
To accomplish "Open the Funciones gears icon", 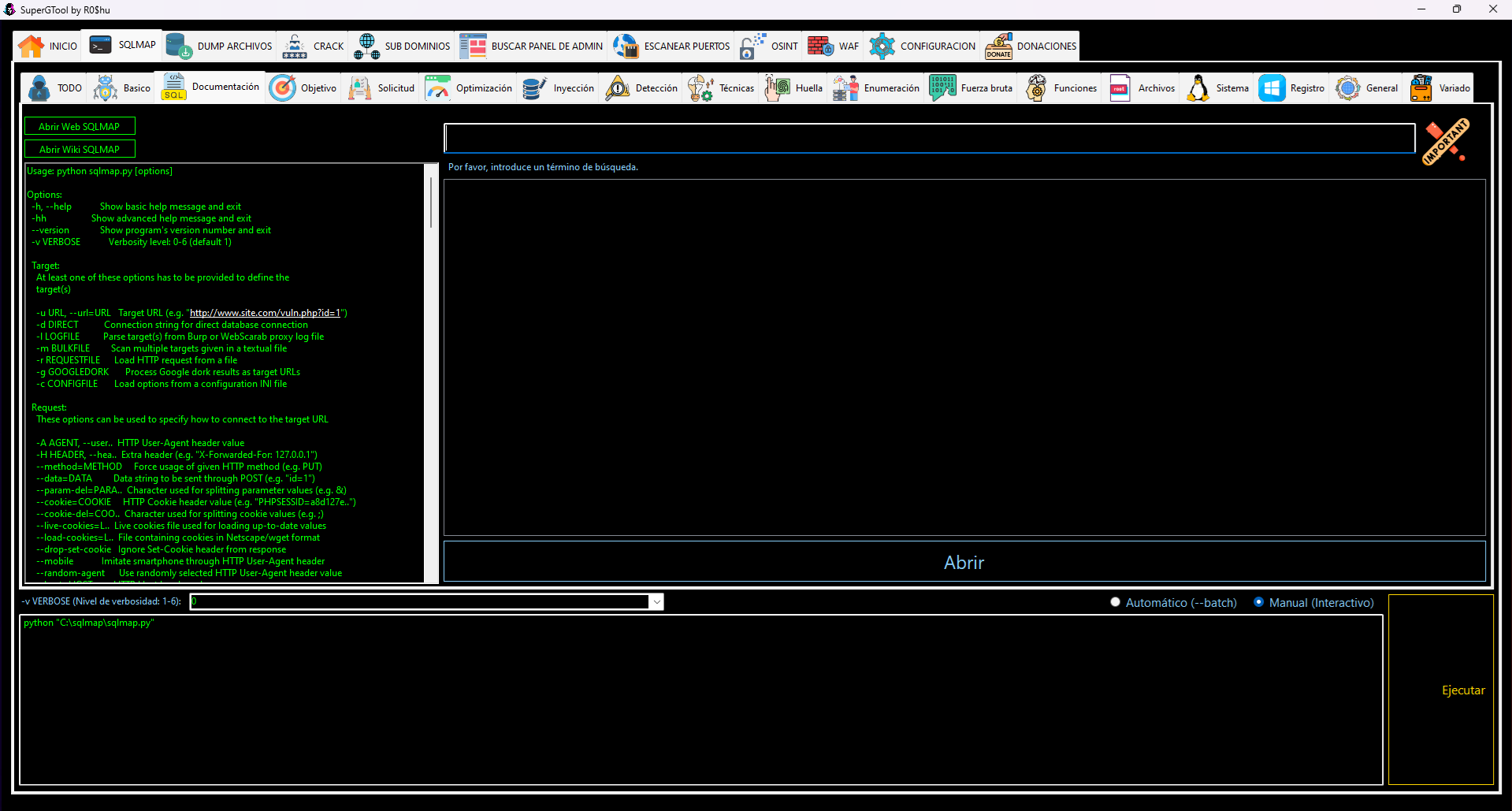I will click(1036, 88).
